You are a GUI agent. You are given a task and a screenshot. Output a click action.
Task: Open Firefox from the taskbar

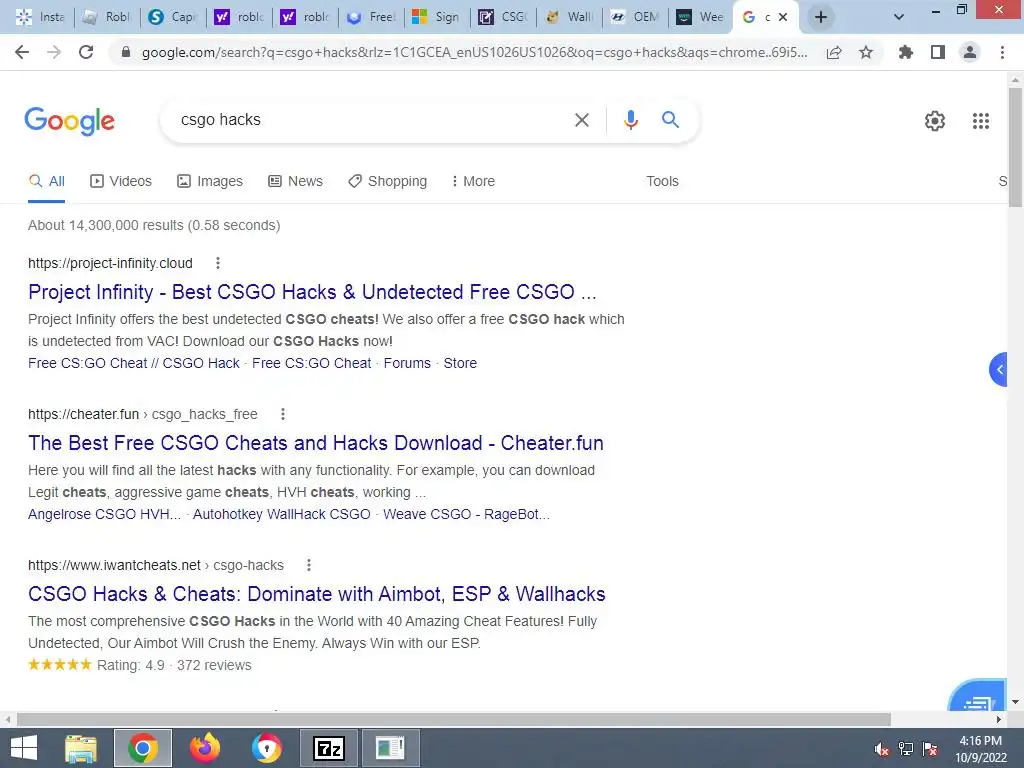point(205,748)
